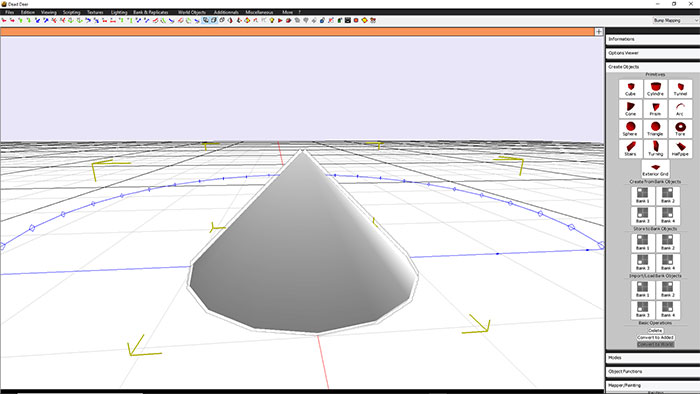Viewport: 700px width, 394px height.
Task: Click the red play arrow toolbar icon
Action: 280,21
